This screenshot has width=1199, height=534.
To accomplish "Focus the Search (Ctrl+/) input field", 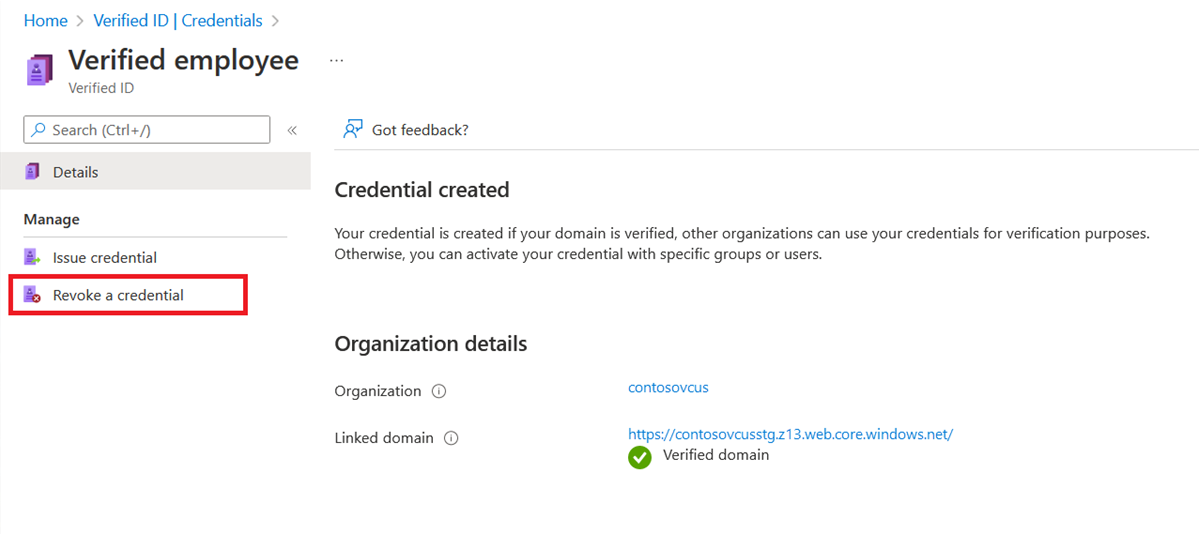I will [147, 130].
